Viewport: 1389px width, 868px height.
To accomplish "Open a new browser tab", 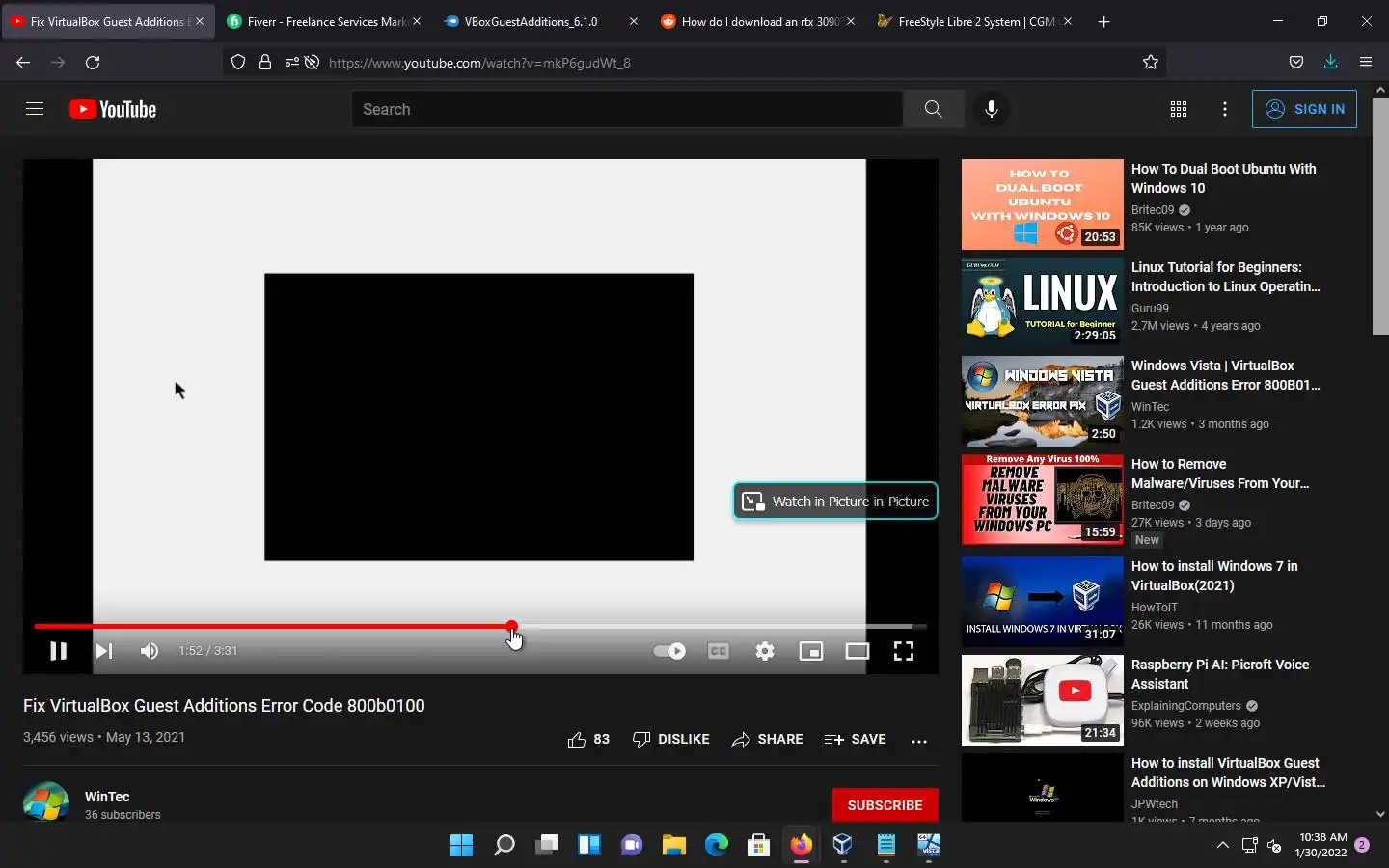I will 1103,21.
